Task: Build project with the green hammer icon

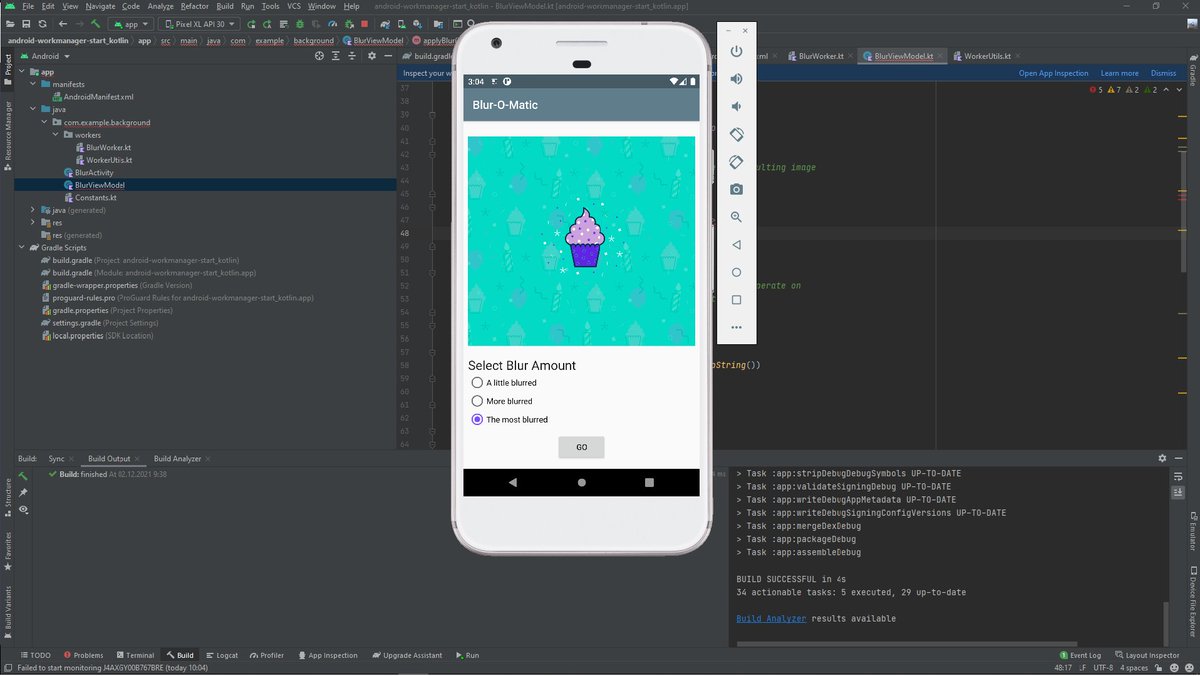Action: 96,23
